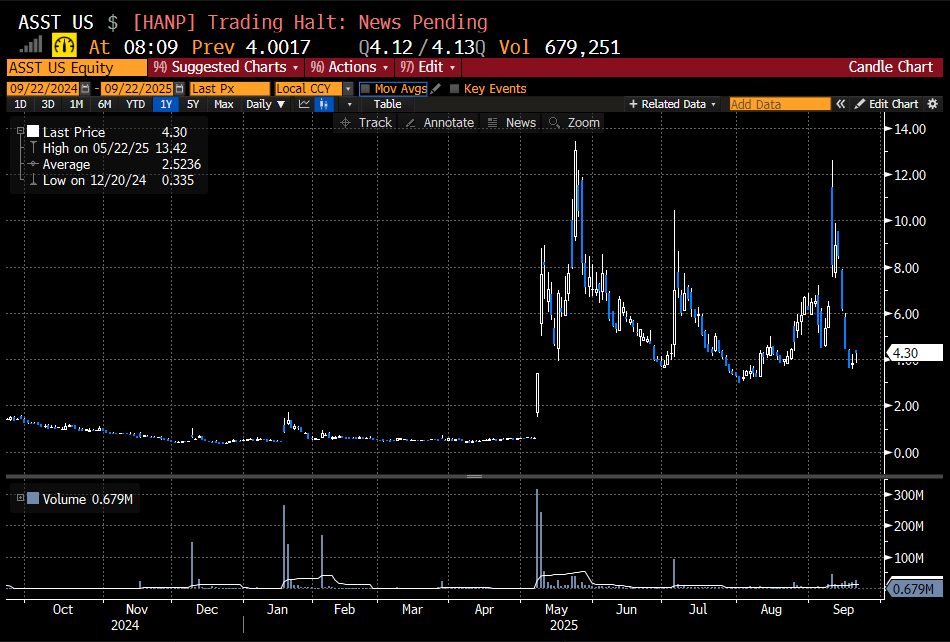Click the end date field 09/22/2025
The image size is (950, 642).
[x=138, y=88]
